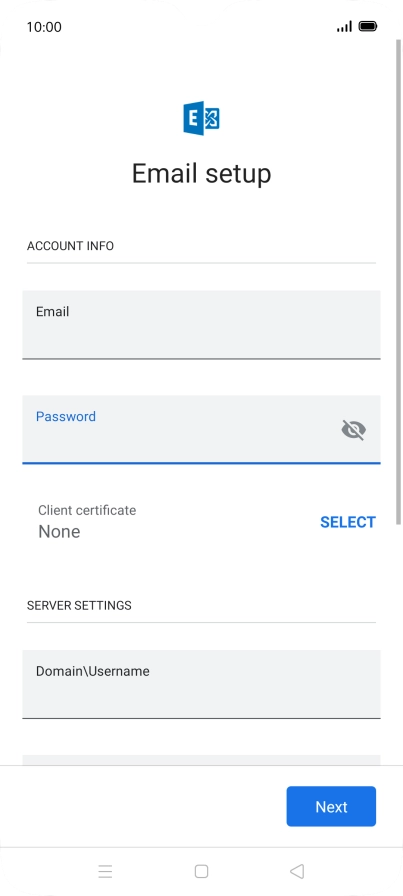Tap the Email setup heading
Screen dimensions: 403x896
201,173
